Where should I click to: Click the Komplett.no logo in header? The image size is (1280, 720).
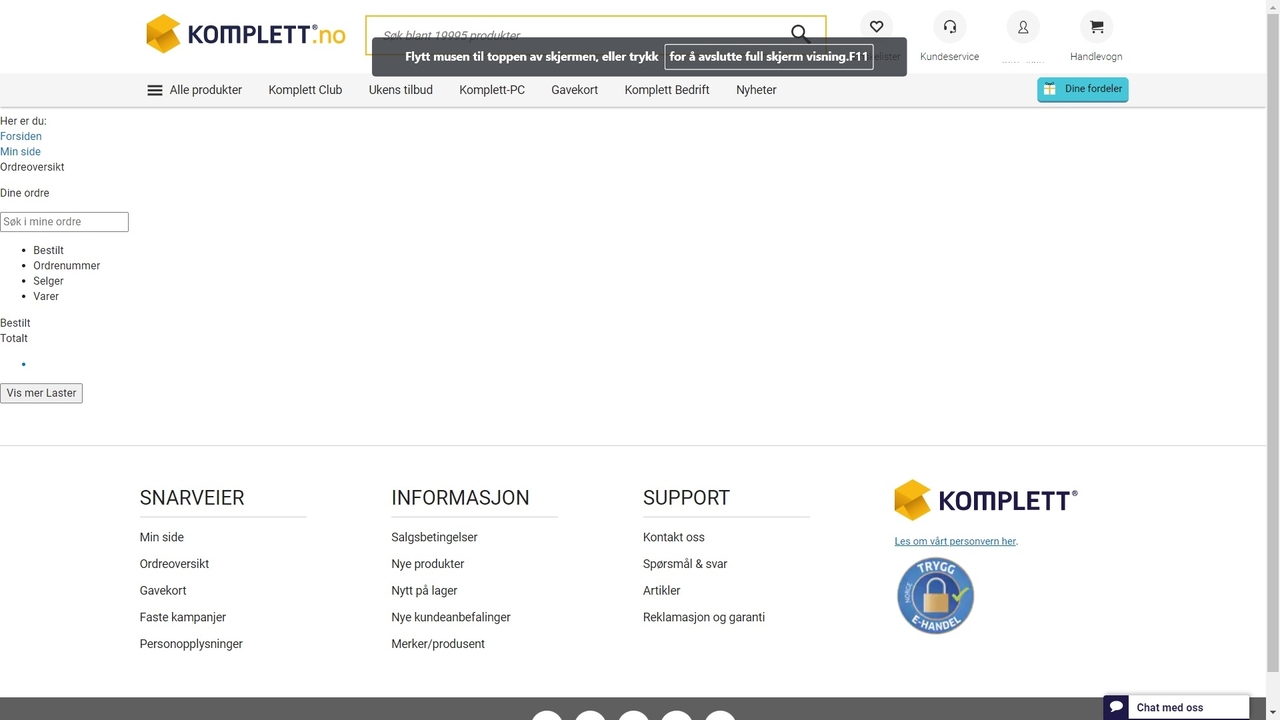(246, 34)
